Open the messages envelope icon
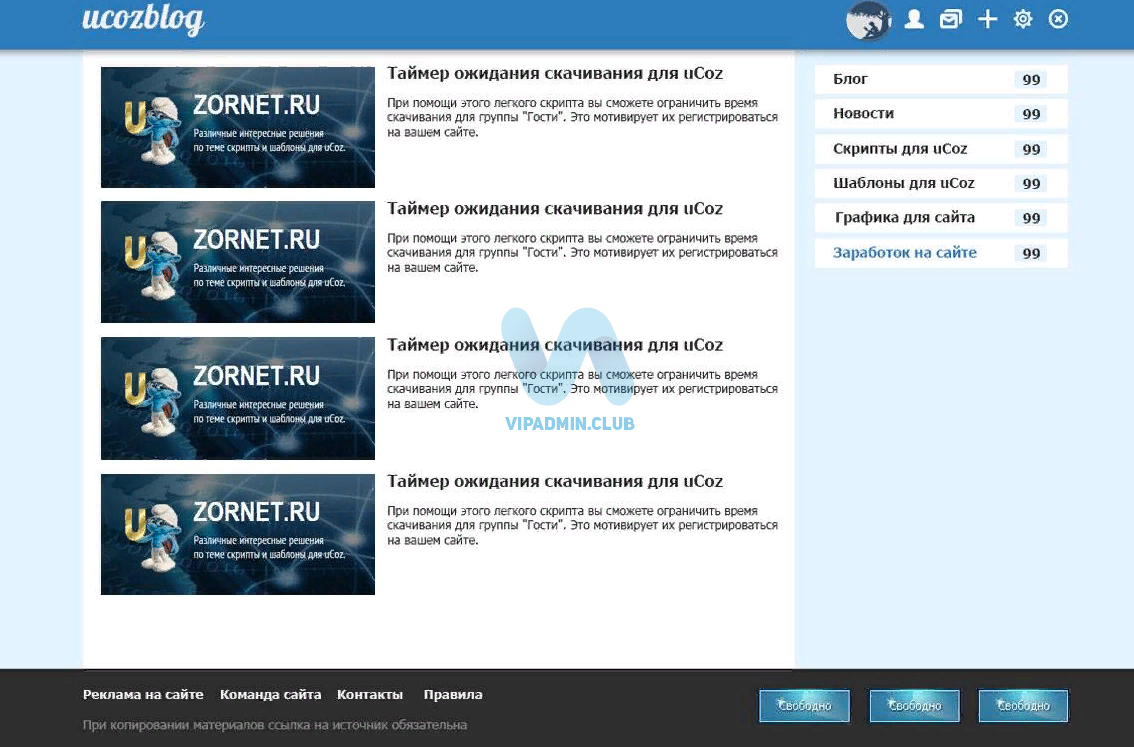Screen dimensions: 1134x747 tap(950, 19)
